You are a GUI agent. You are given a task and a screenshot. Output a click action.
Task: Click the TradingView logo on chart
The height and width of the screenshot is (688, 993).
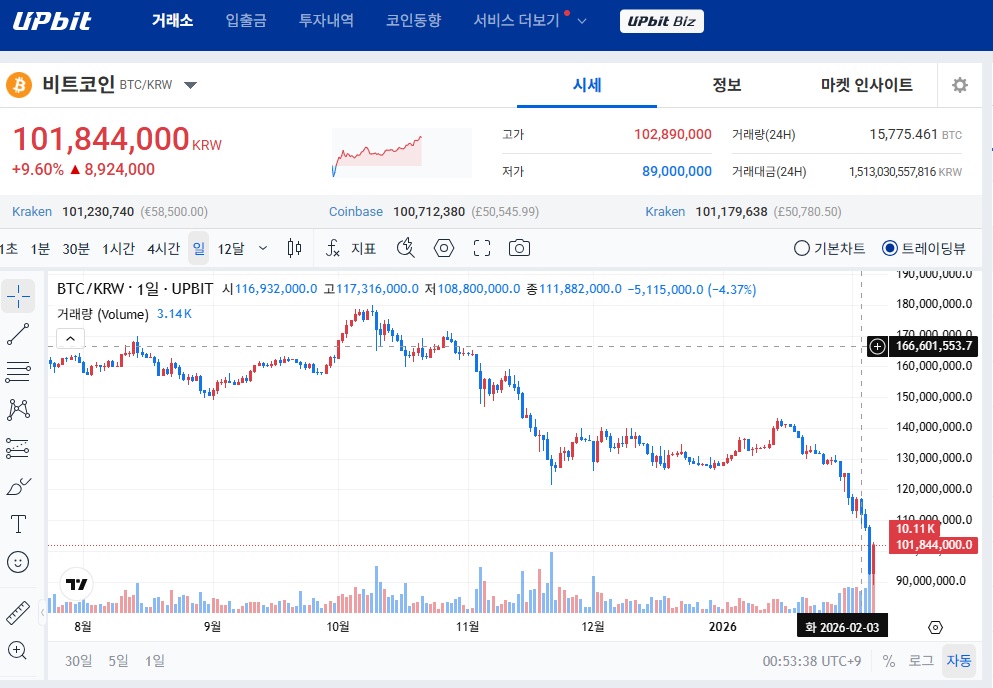coord(77,584)
